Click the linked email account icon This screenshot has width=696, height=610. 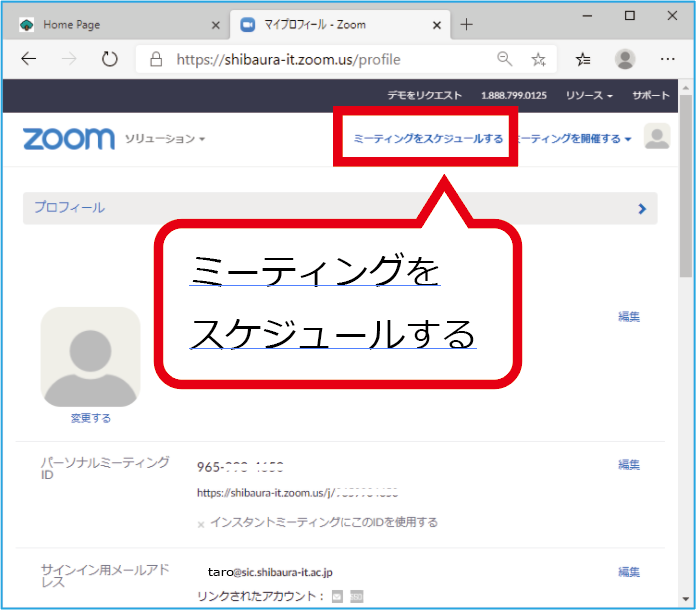[337, 597]
